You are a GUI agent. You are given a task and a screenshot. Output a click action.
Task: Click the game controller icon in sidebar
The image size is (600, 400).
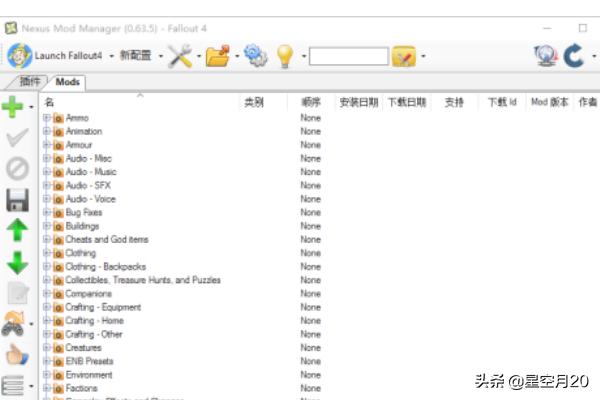pos(14,324)
